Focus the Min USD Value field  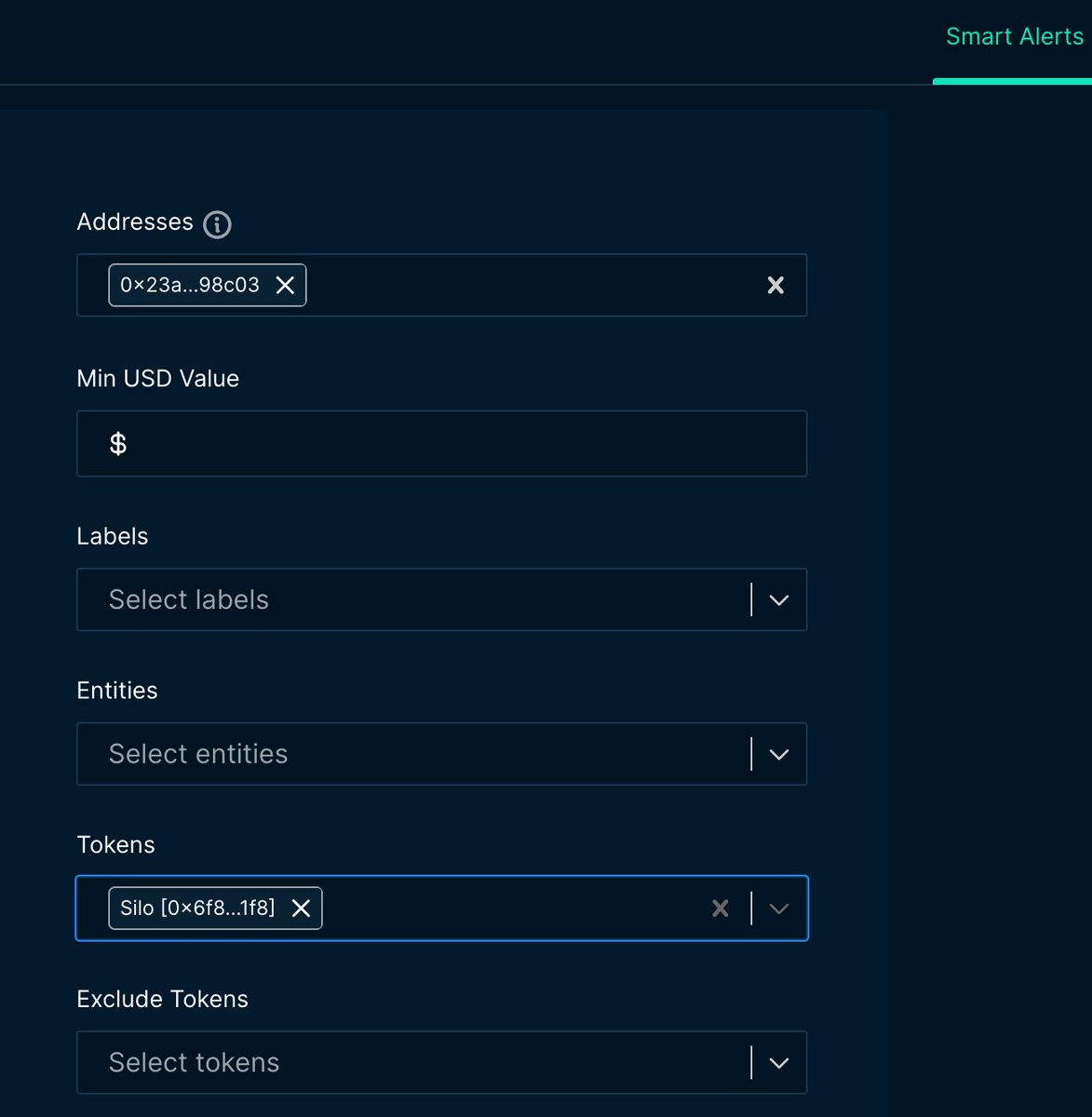[441, 444]
